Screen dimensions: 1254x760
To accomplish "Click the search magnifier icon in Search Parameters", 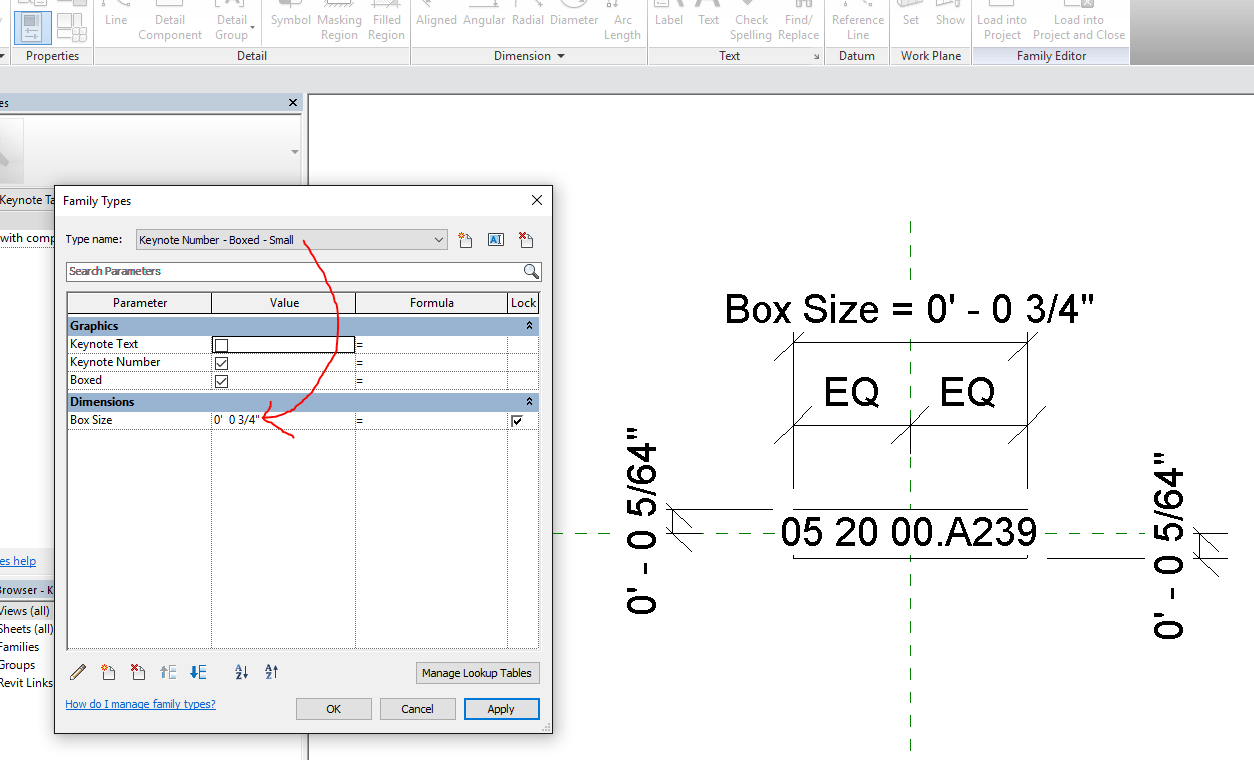I will tap(531, 271).
